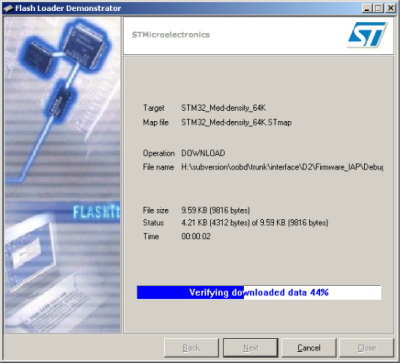Click the file name path text
Image resolution: width=400 pixels, height=363 pixels.
(x=282, y=167)
